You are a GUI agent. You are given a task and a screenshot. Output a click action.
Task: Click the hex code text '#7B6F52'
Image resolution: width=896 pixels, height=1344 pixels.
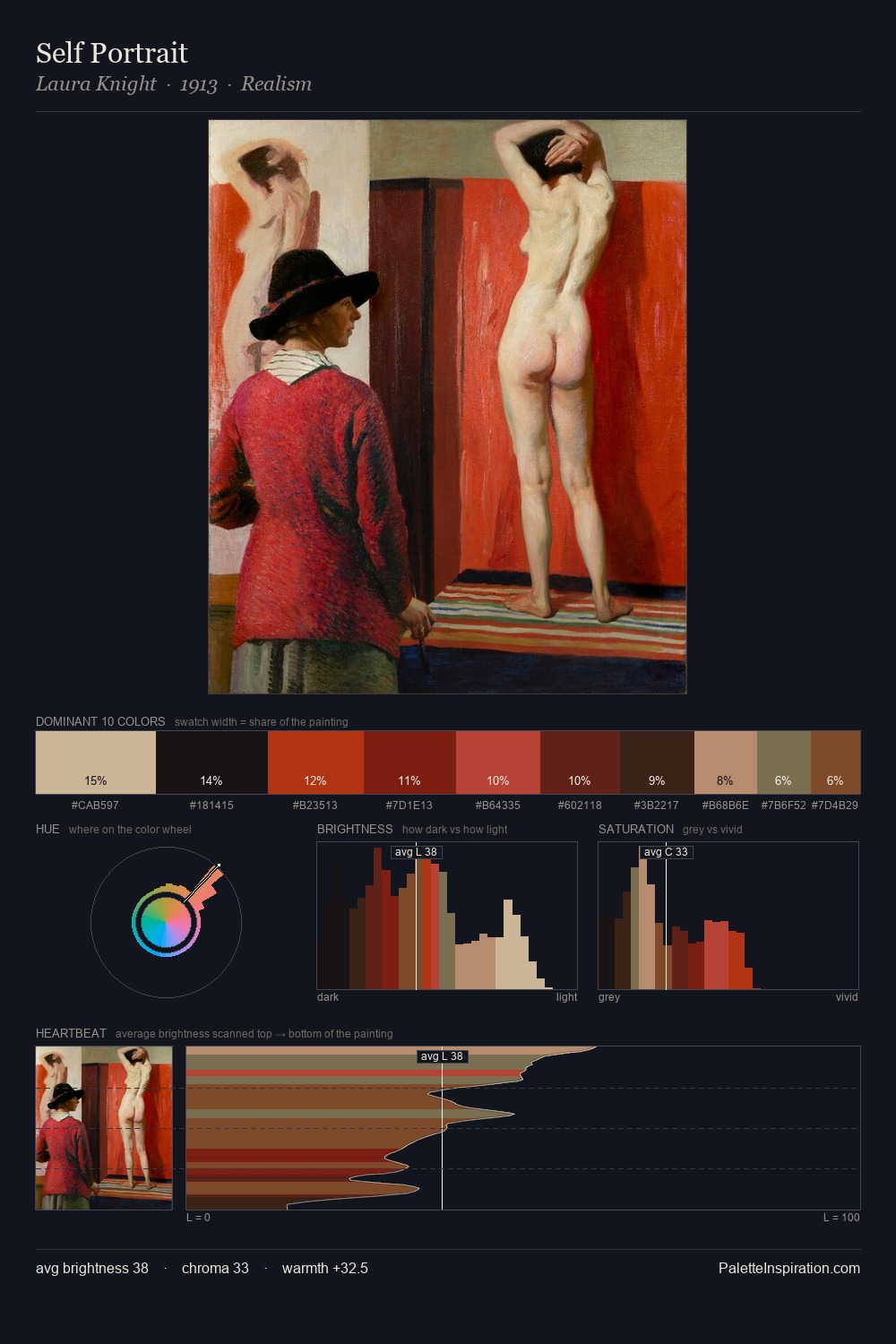click(x=784, y=806)
